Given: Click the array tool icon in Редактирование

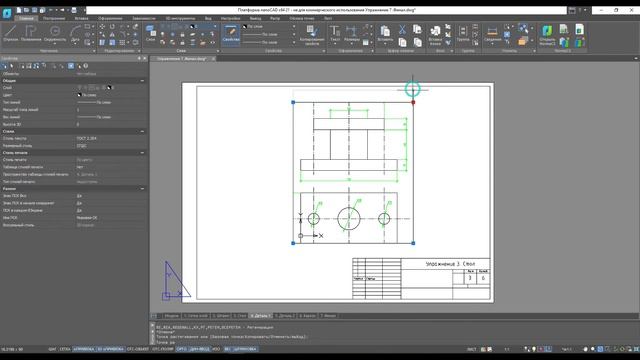Looking at the screenshot, I should [122, 42].
